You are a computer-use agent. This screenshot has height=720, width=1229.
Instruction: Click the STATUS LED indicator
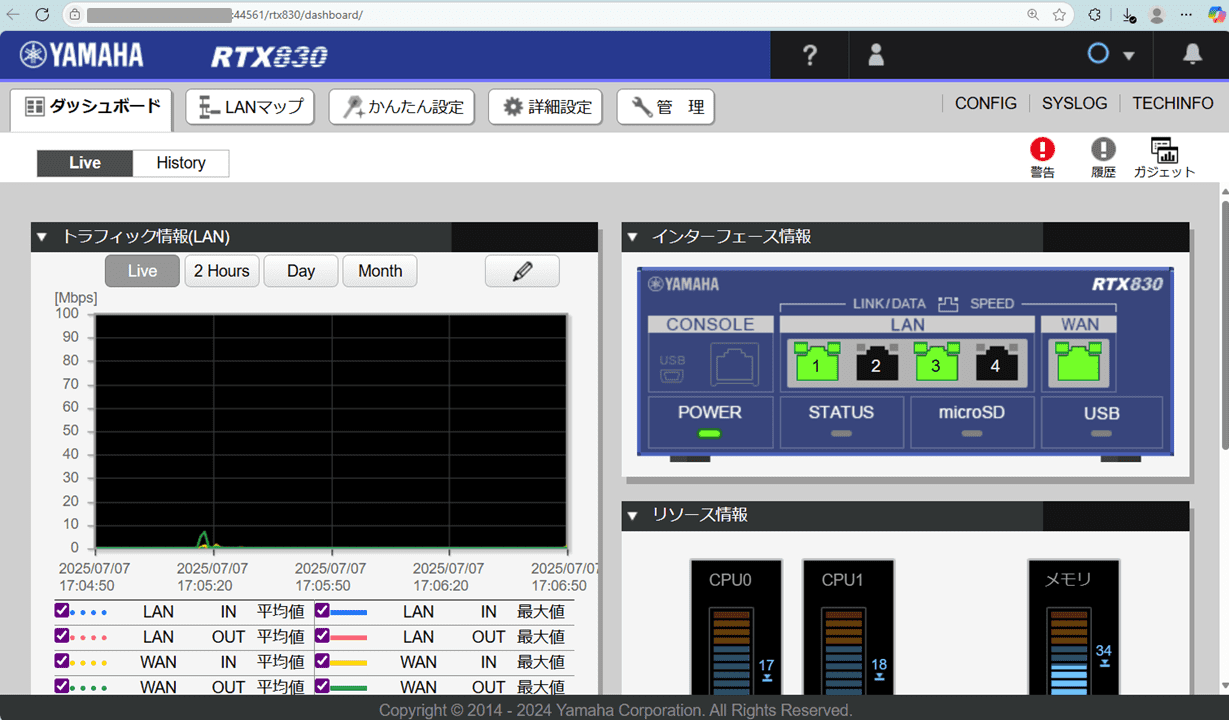(841, 433)
